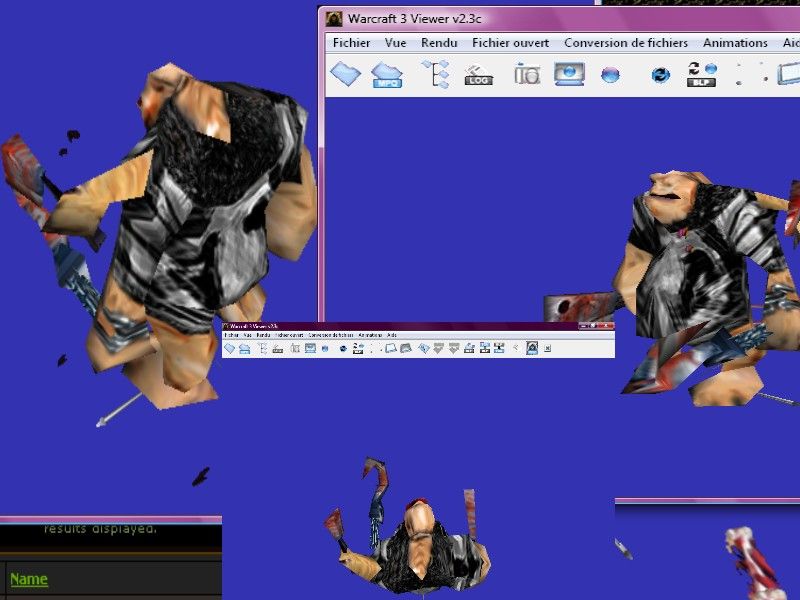The width and height of the screenshot is (800, 600).
Task: Close the small Viewer window
Action: tap(606, 326)
